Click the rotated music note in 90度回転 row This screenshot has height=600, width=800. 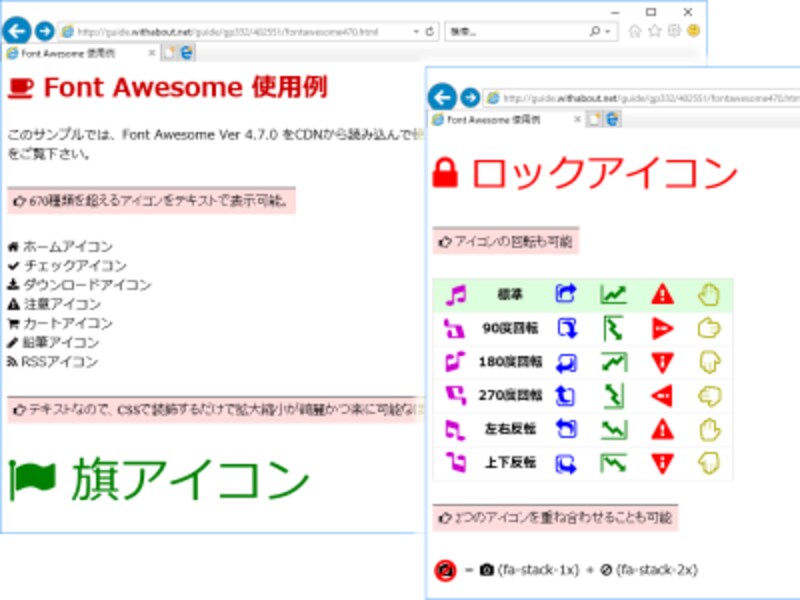pos(454,328)
